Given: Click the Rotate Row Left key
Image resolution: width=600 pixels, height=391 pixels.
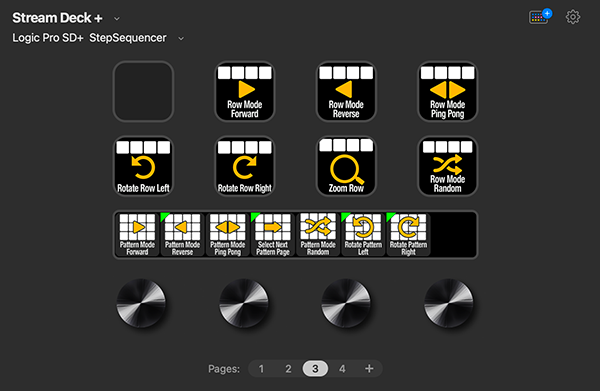Looking at the screenshot, I should (143, 166).
